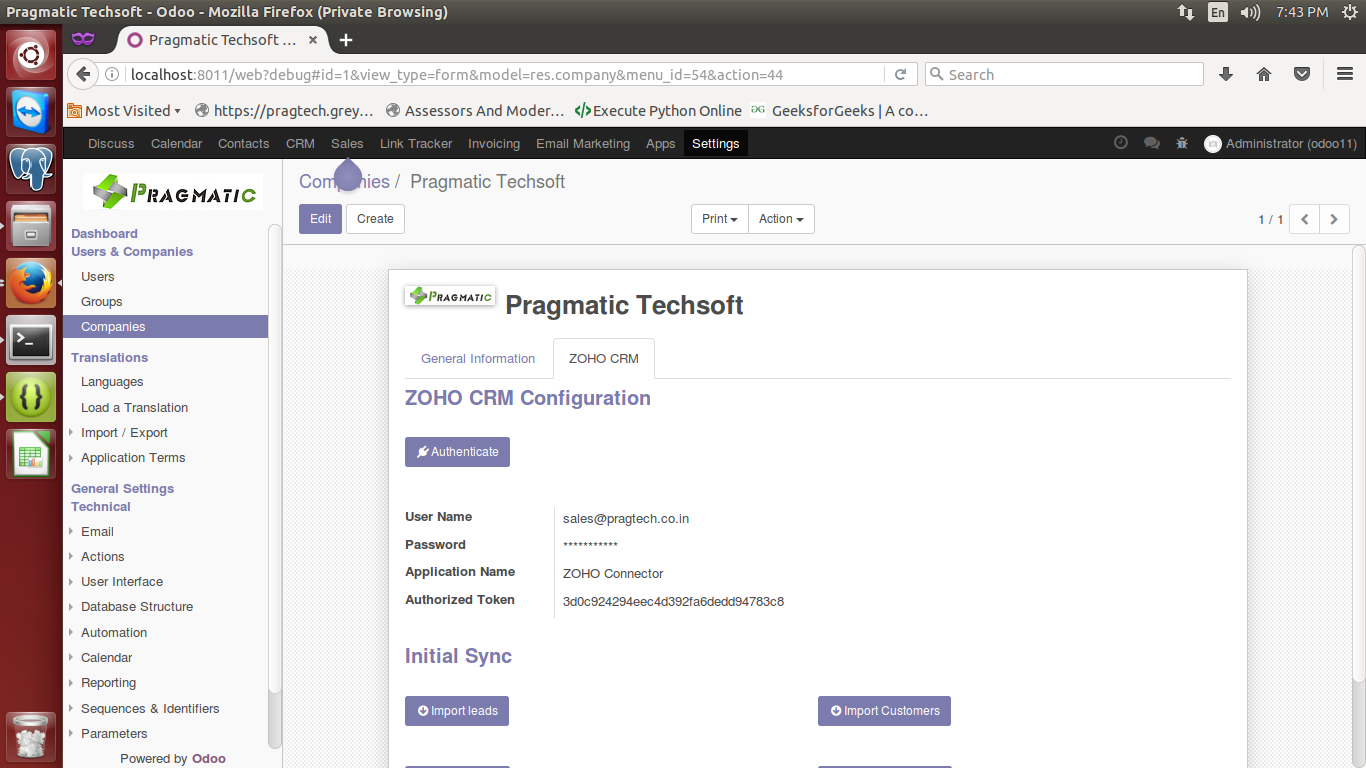
Task: Expand Application Terms section
Action: tap(133, 457)
